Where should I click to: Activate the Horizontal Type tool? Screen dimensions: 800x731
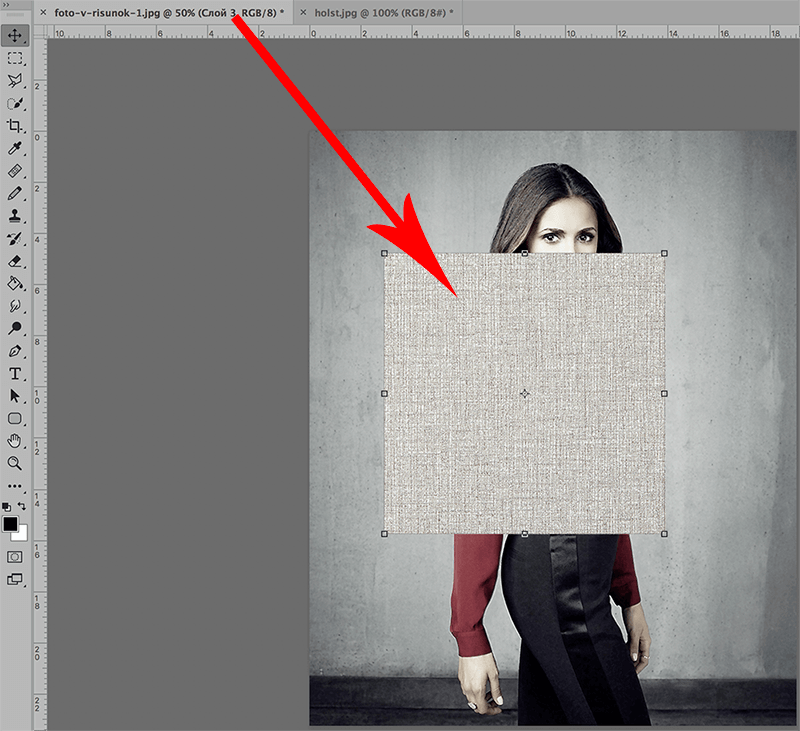pos(15,373)
